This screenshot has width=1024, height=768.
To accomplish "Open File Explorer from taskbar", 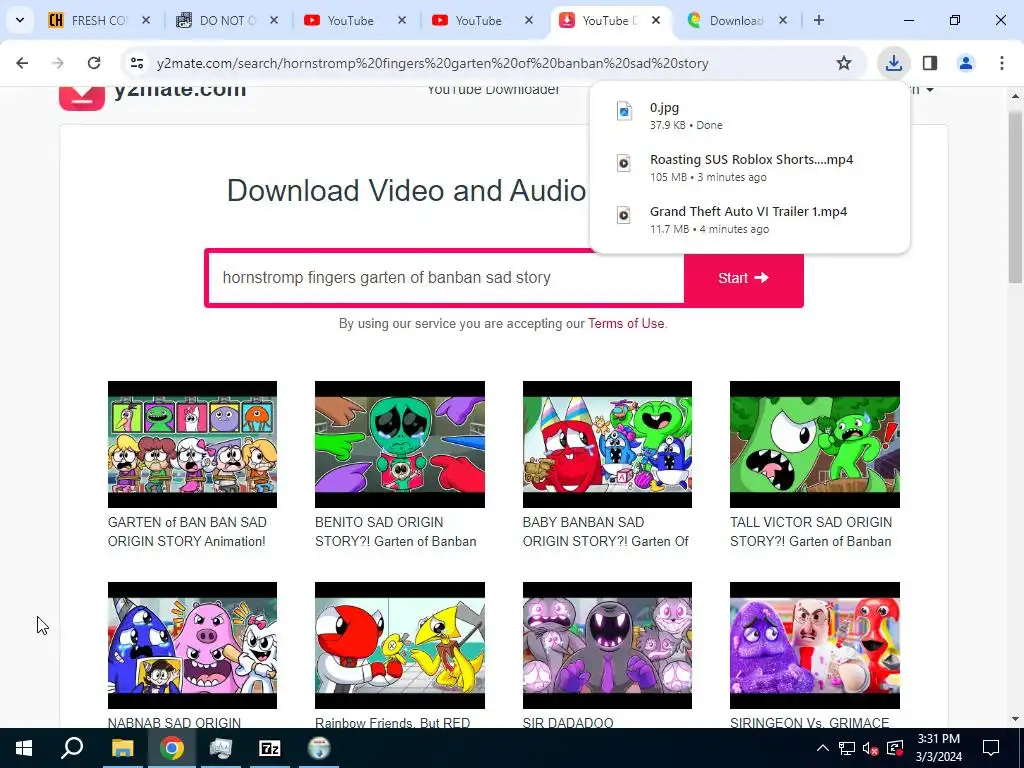I will pos(122,748).
